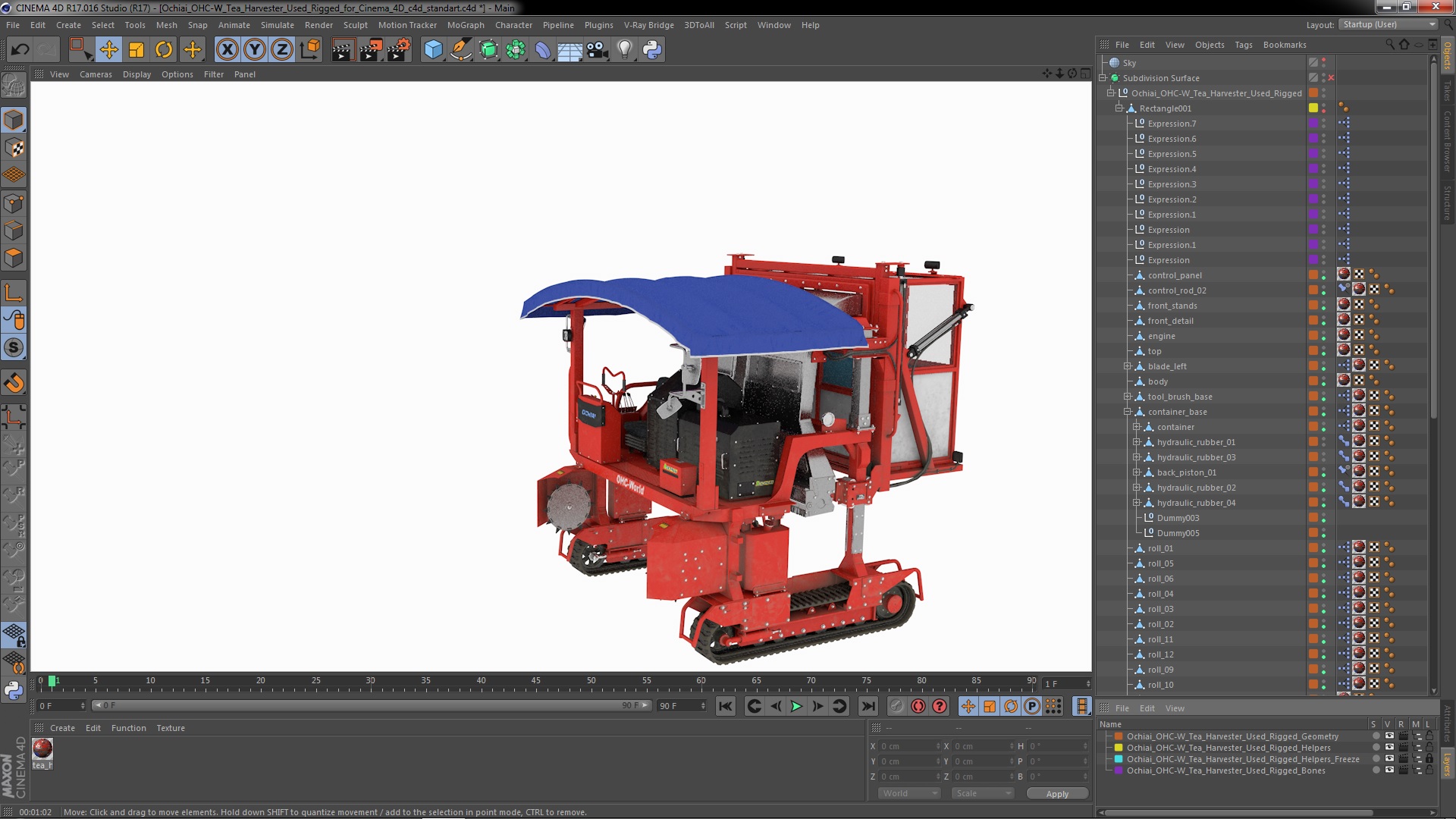Click Rectangle001 yellow layer swatch
The width and height of the screenshot is (1456, 819).
1313,108
